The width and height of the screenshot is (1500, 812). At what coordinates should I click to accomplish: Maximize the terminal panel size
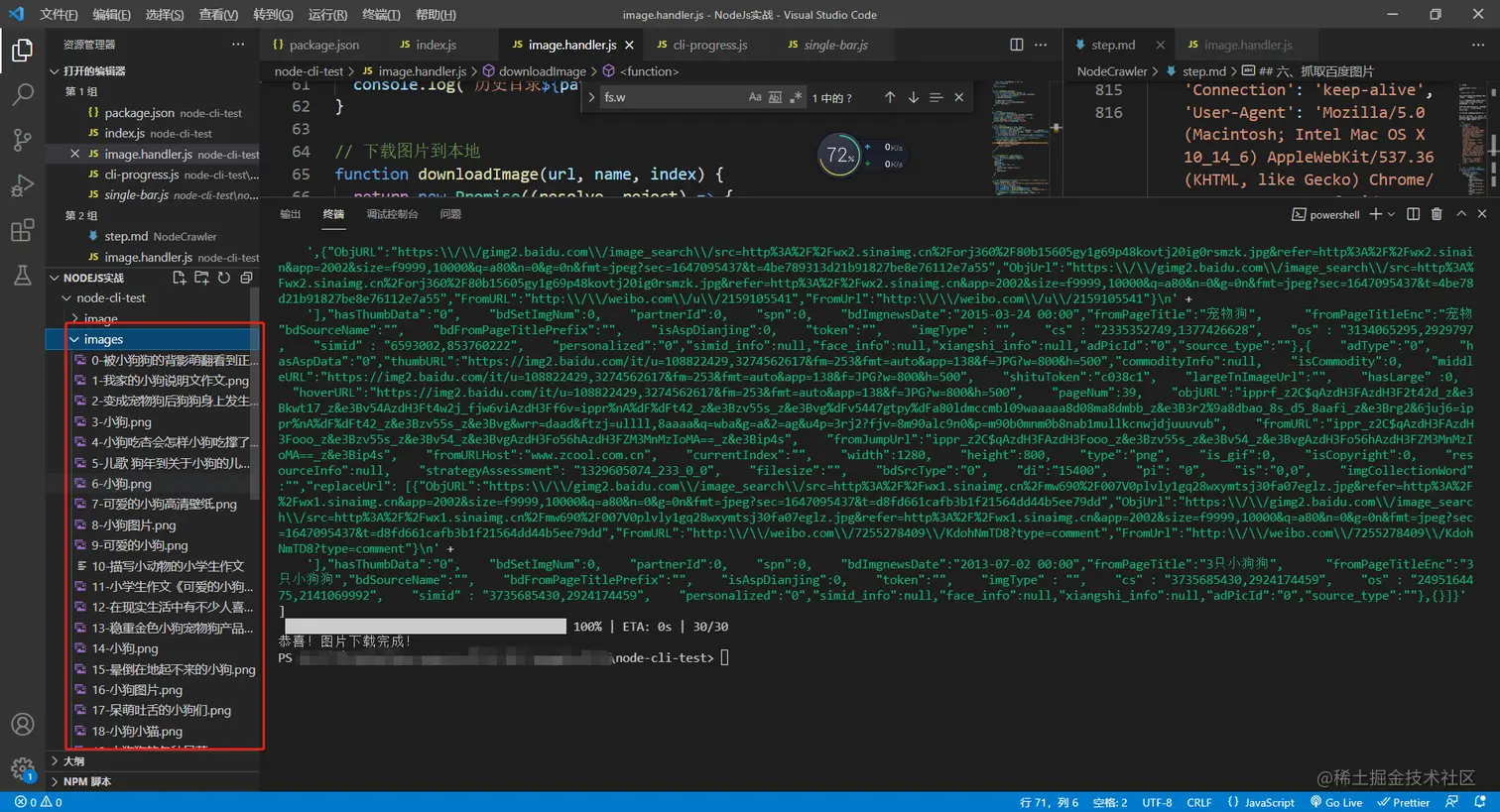(x=1460, y=214)
